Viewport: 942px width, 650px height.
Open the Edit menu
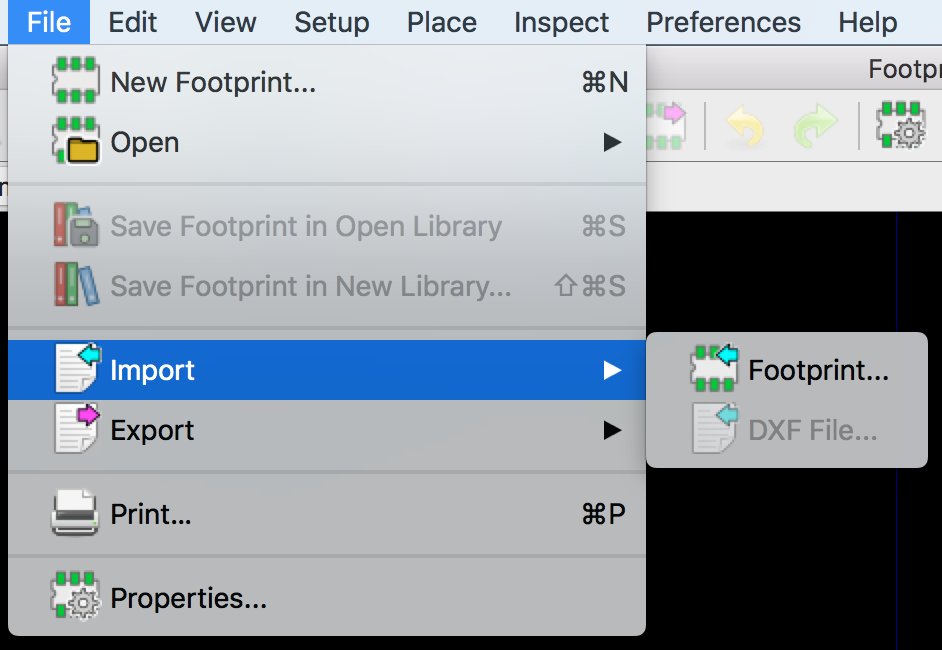[133, 22]
